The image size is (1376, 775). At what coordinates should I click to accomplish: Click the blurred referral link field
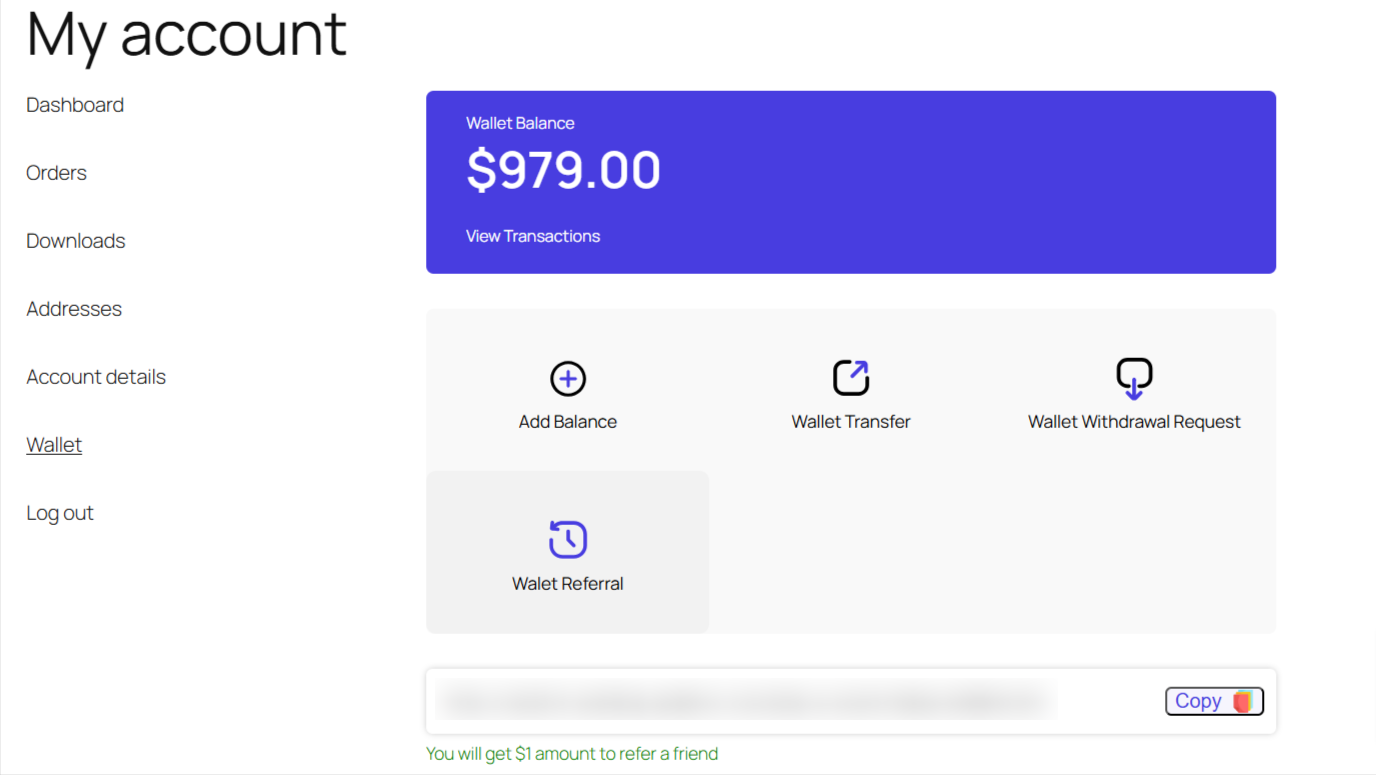pos(746,701)
